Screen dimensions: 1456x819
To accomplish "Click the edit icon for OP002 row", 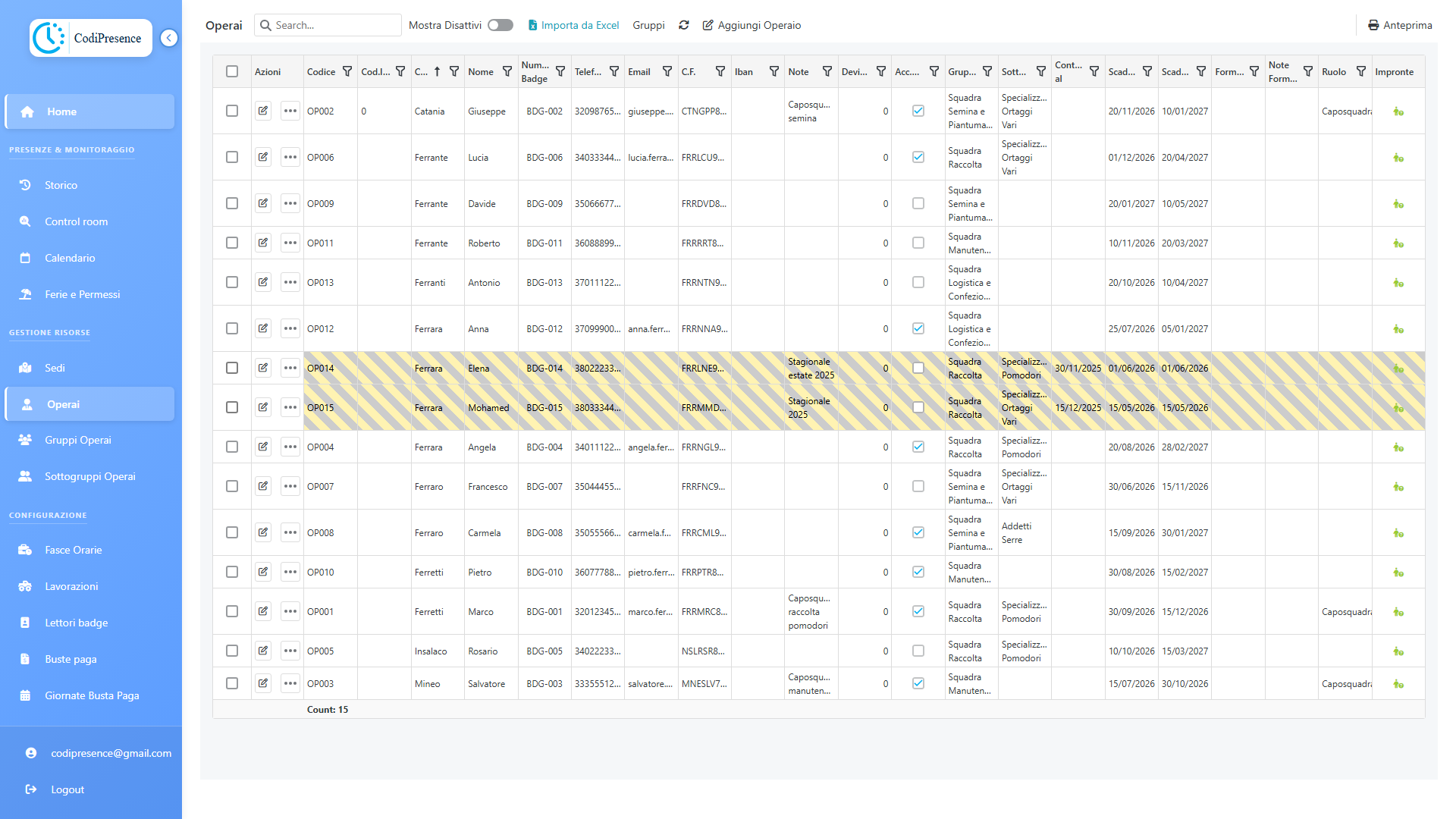I will pos(263,111).
